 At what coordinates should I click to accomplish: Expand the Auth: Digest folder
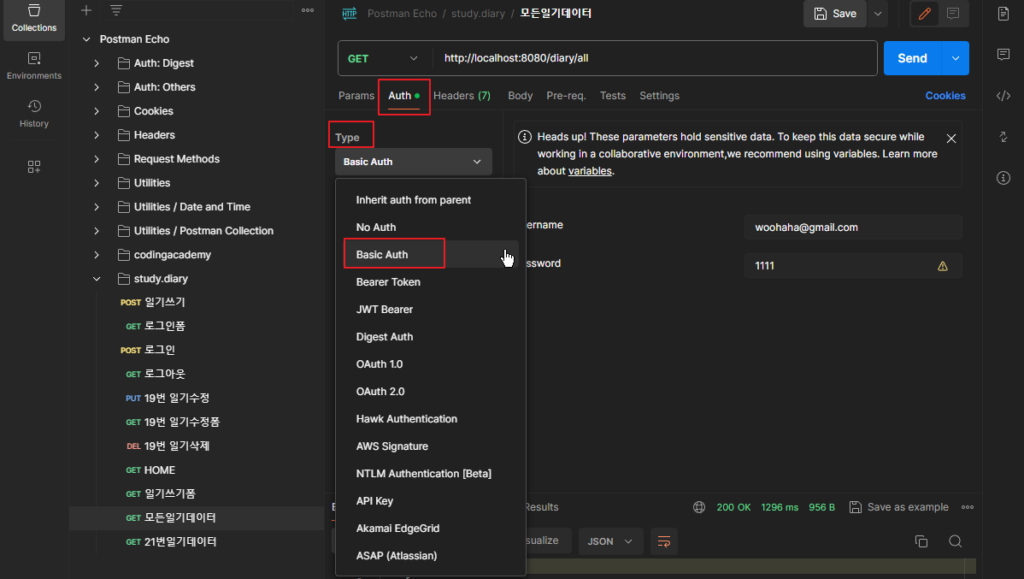(97, 63)
